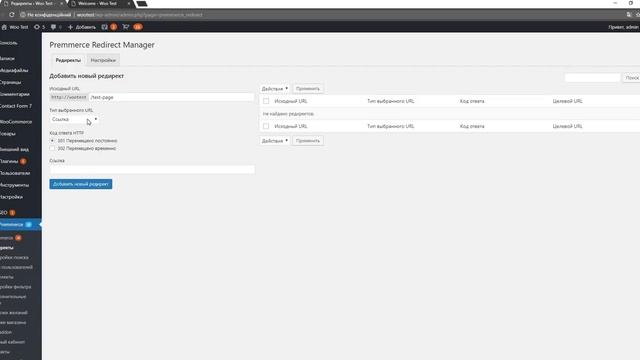Open the top Действия bulk actions dropdown
The height and width of the screenshot is (360, 640).
(275, 89)
